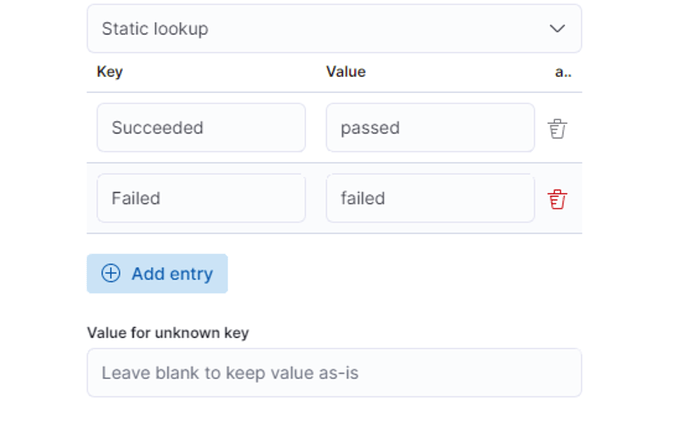Click the plus circle icon in Add entry
The width and height of the screenshot is (690, 437).
[x=111, y=274]
